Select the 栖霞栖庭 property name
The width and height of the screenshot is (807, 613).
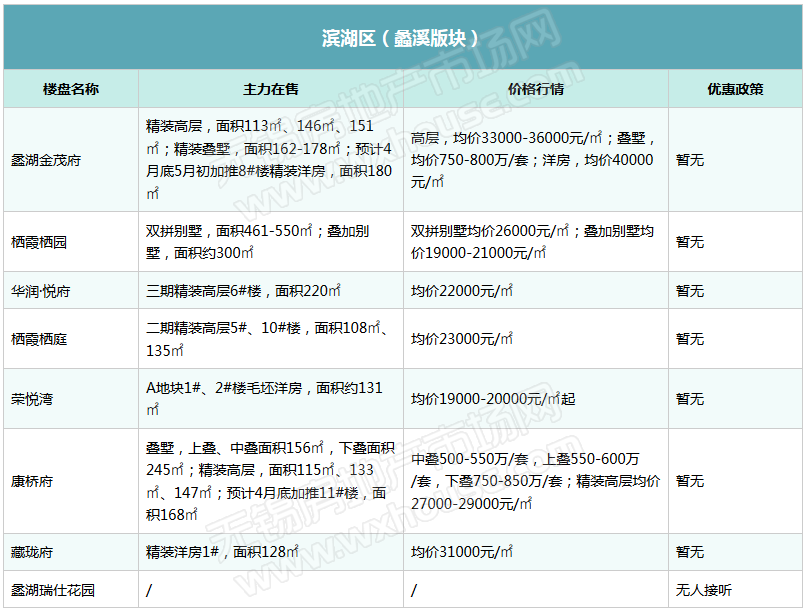(39, 340)
